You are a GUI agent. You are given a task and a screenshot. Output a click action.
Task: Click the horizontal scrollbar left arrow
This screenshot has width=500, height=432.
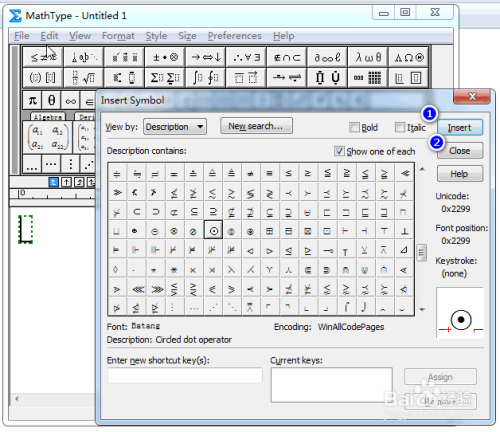(x=17, y=398)
